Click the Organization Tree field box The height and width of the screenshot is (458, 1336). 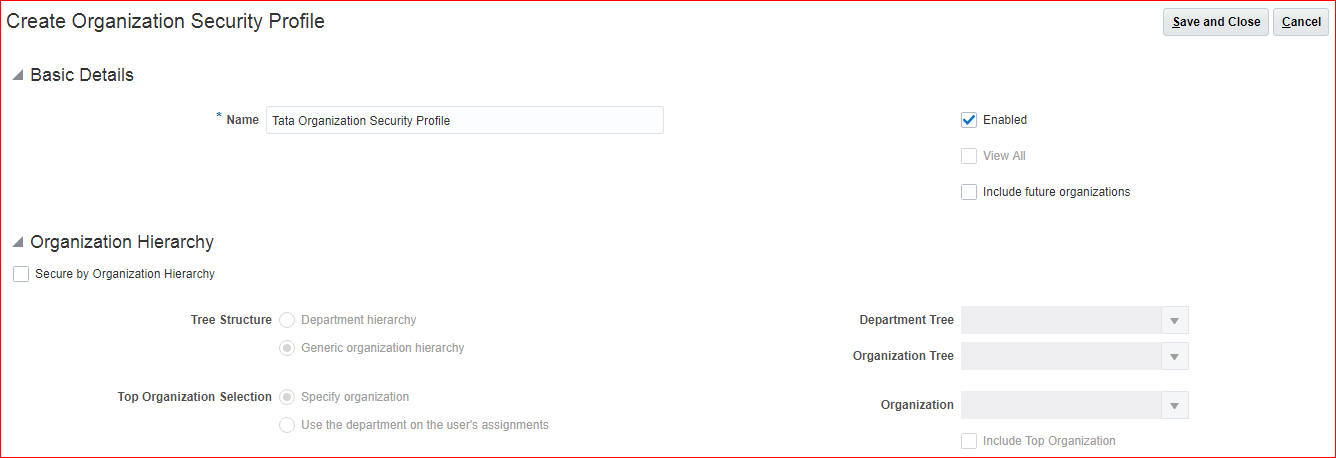(x=1060, y=356)
